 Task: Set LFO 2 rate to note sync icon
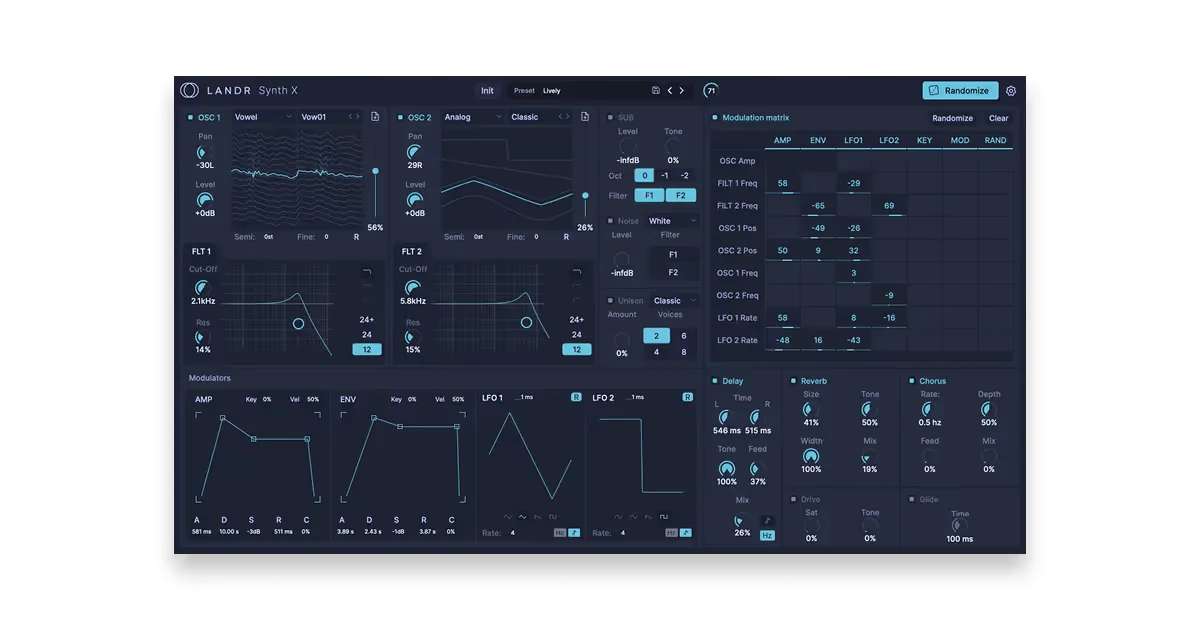(x=685, y=533)
